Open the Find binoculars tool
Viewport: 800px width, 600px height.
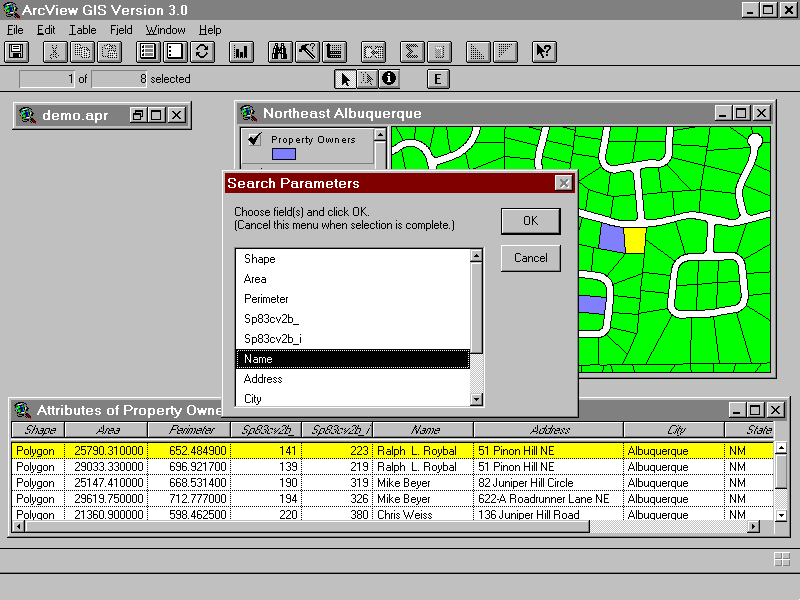[280, 52]
